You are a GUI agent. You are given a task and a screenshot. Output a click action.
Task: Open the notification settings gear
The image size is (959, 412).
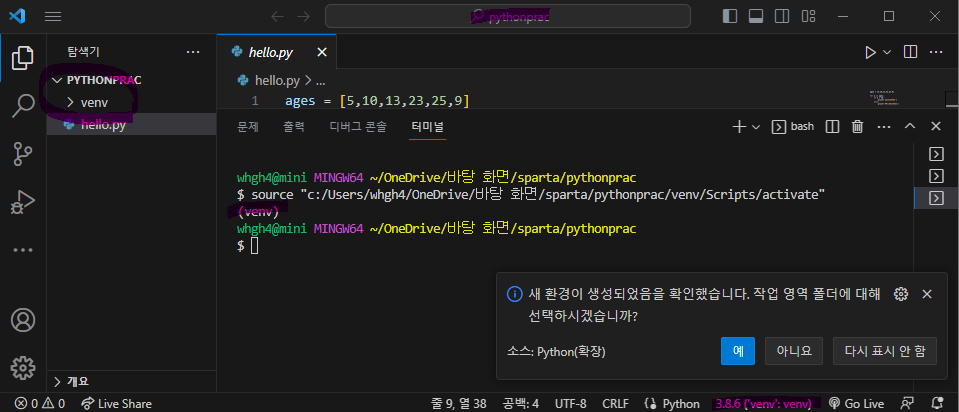[x=900, y=294]
